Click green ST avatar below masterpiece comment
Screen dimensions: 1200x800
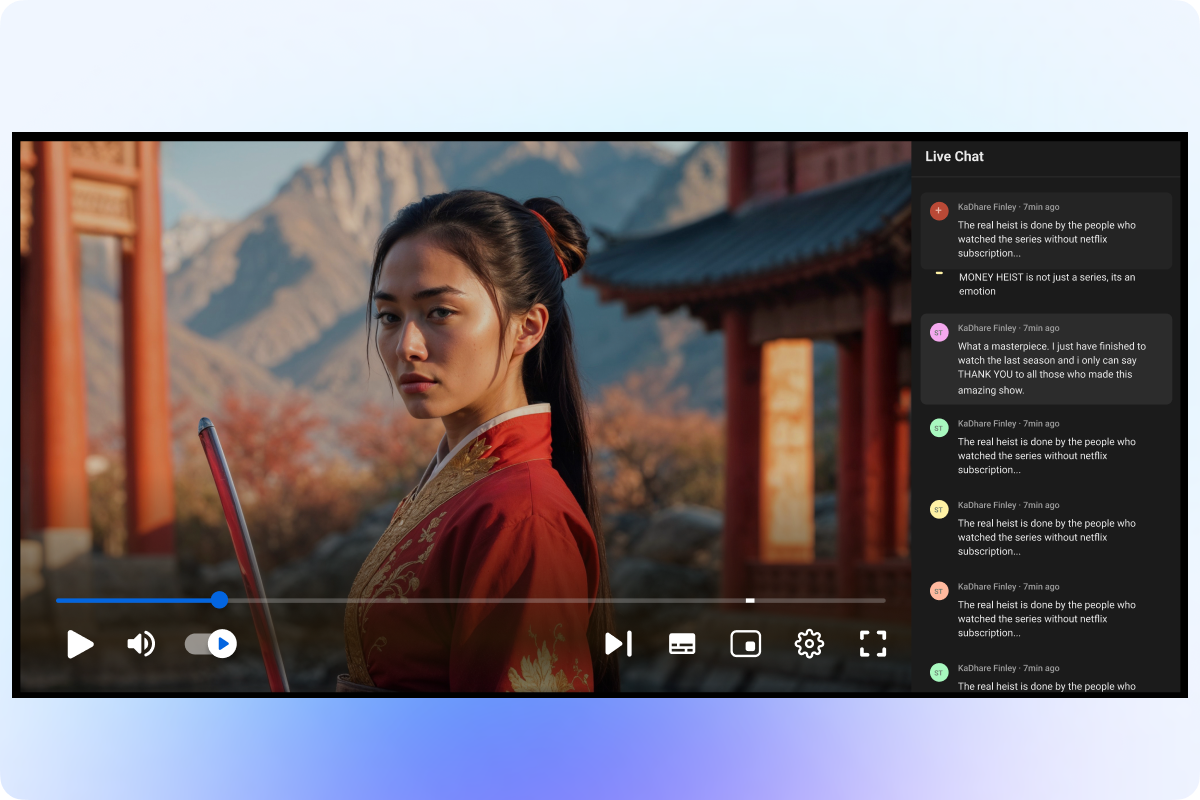[x=939, y=428]
